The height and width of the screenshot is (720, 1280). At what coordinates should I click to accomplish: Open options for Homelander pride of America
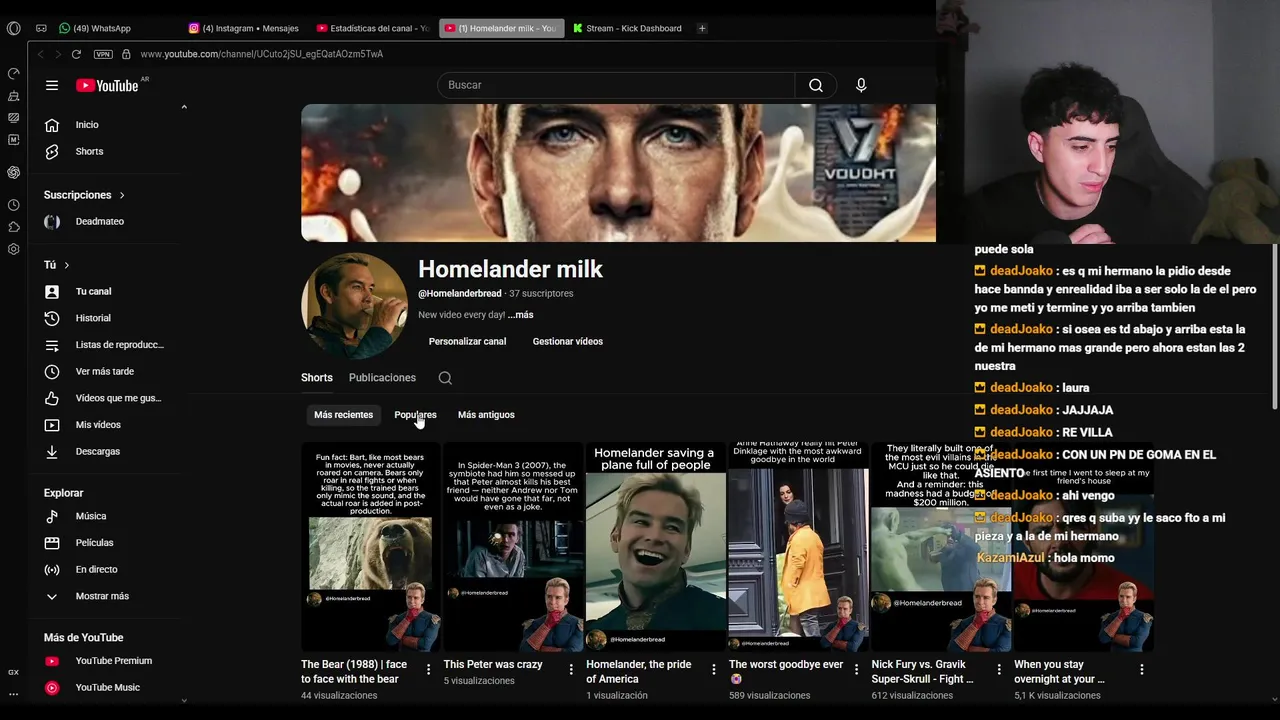[x=714, y=669]
